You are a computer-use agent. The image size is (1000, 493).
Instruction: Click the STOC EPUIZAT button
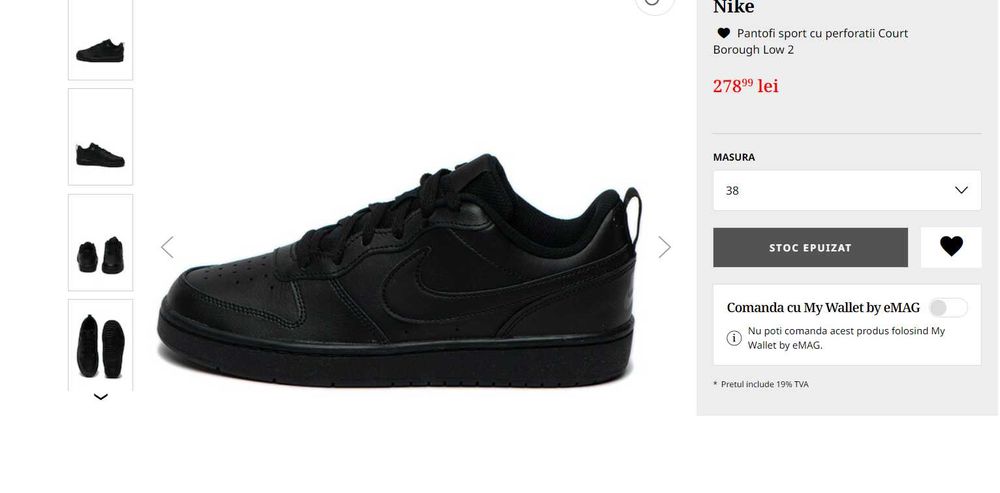pyautogui.click(x=810, y=247)
